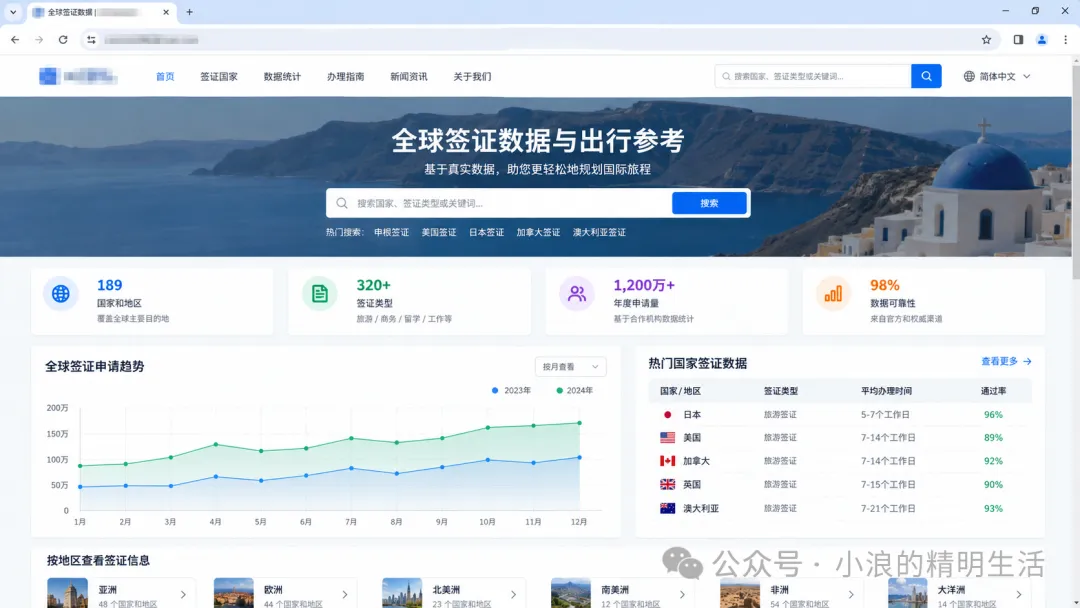Open the 按月查看 dropdown
1080x608 pixels.
pyautogui.click(x=570, y=367)
